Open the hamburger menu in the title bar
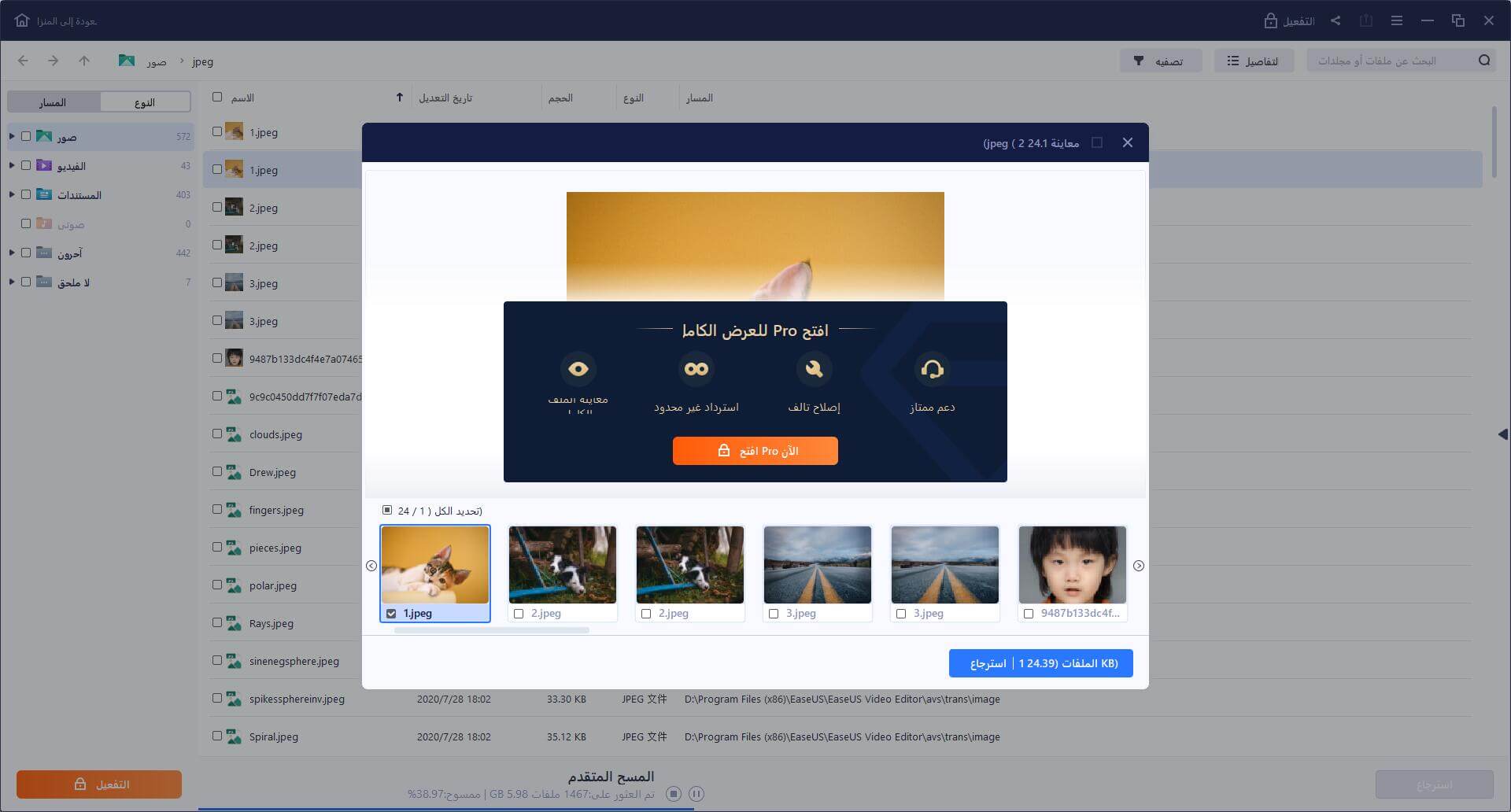This screenshot has width=1511, height=812. (1397, 20)
